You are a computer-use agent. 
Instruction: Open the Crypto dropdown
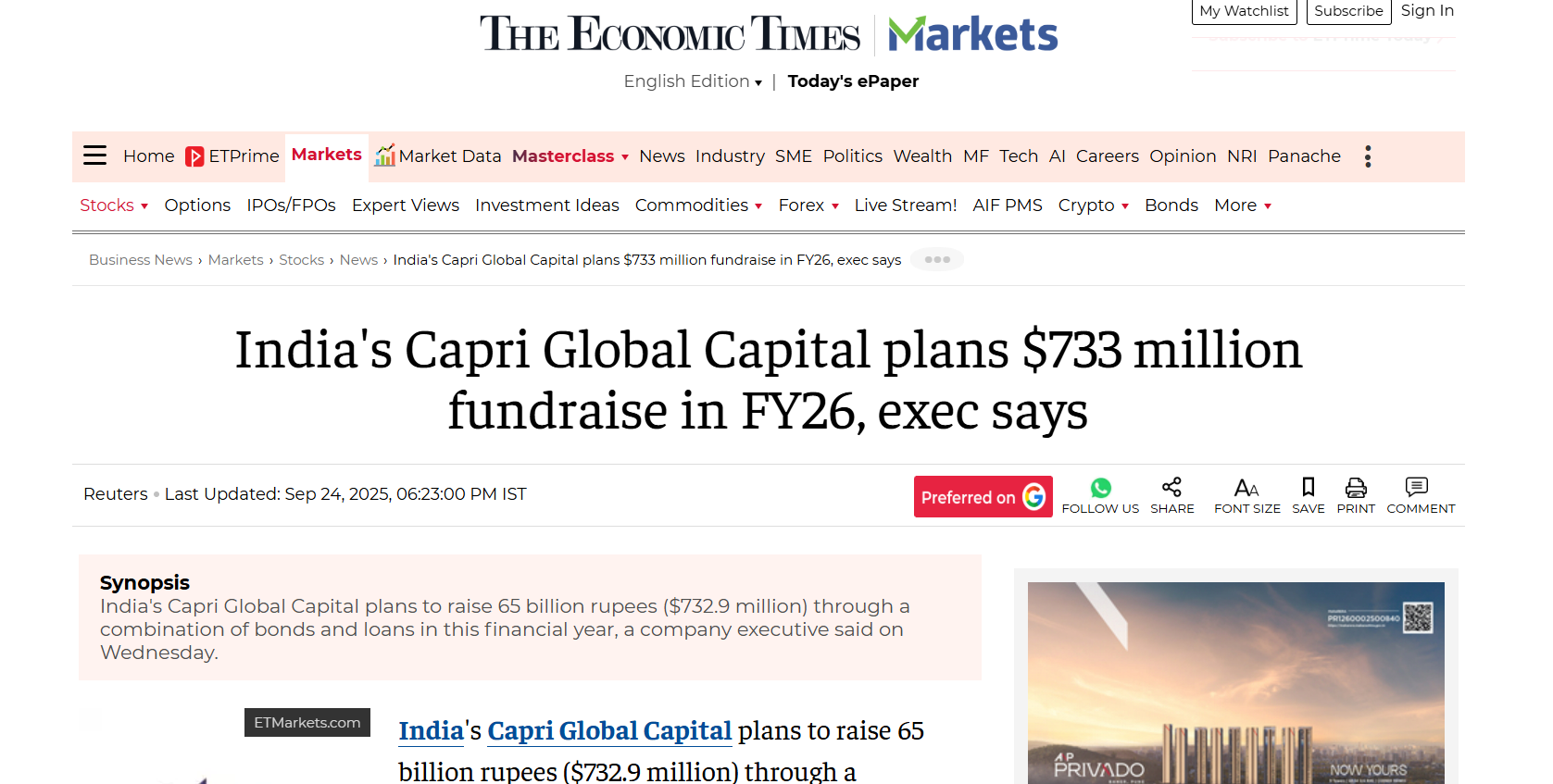pyautogui.click(x=1093, y=205)
